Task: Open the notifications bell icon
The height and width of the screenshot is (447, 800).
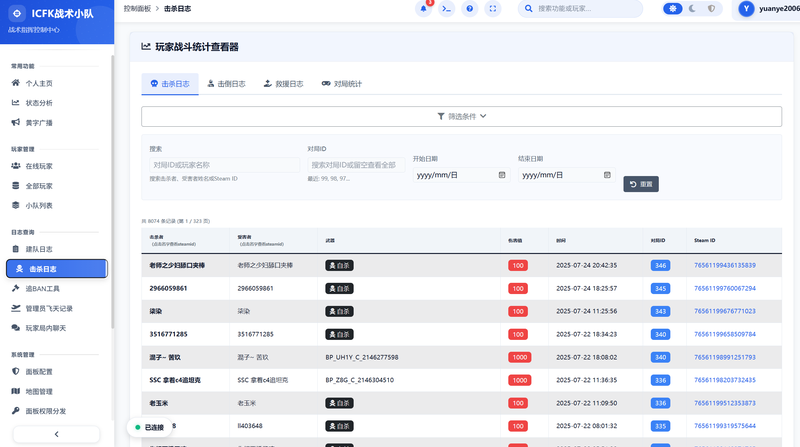Action: click(x=424, y=9)
